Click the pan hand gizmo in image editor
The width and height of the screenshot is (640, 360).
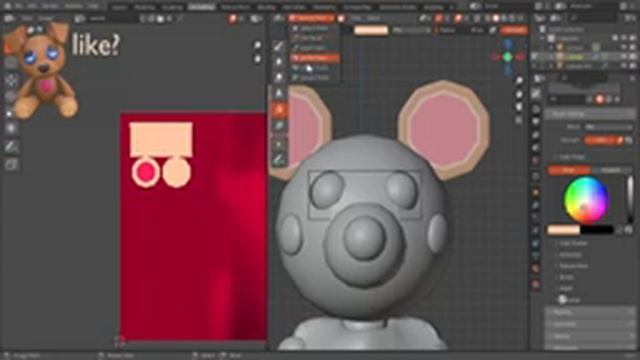coord(257,60)
